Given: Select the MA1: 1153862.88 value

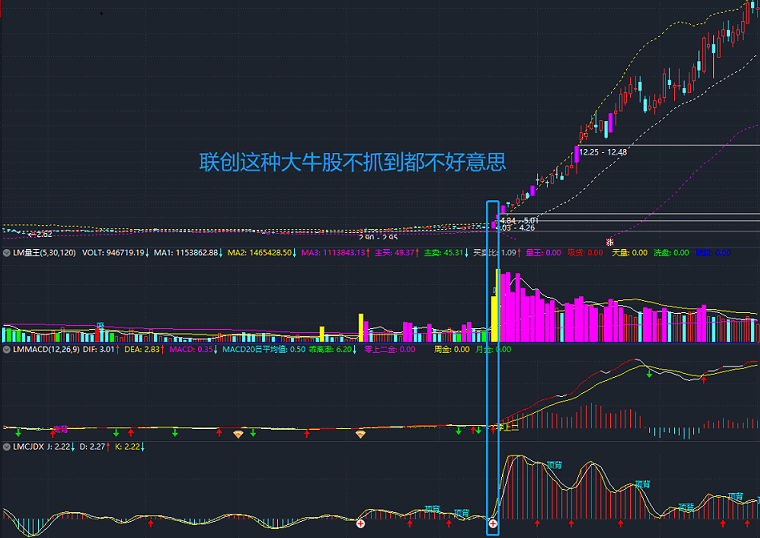Looking at the screenshot, I should (x=188, y=253).
